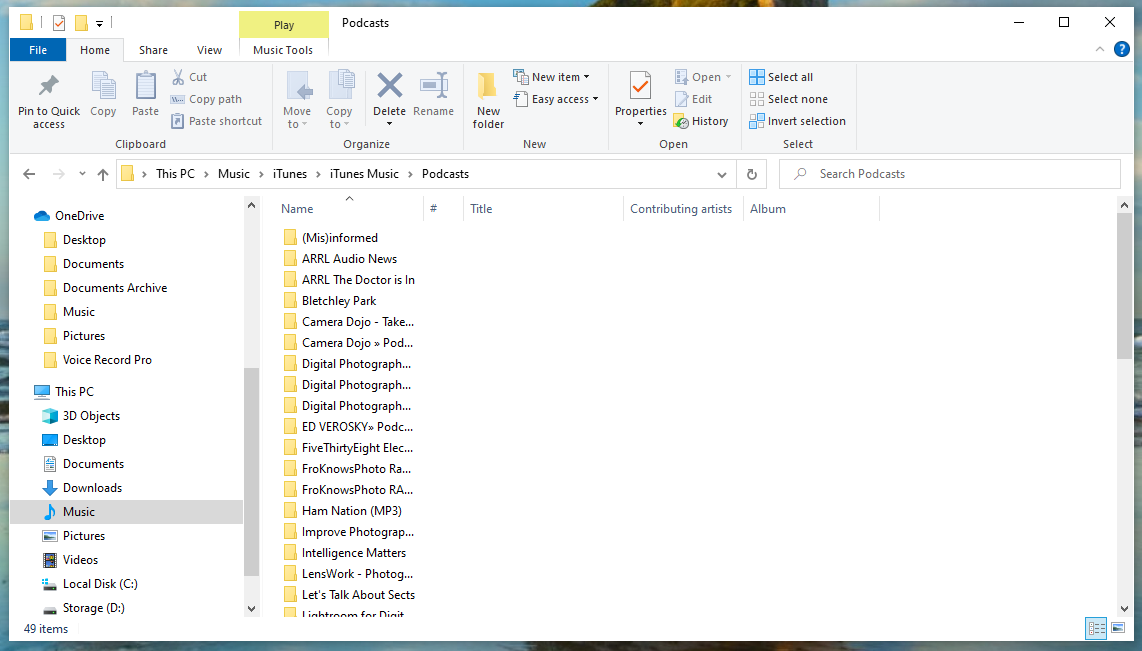Select the Intelligence Matters folder

353,553
